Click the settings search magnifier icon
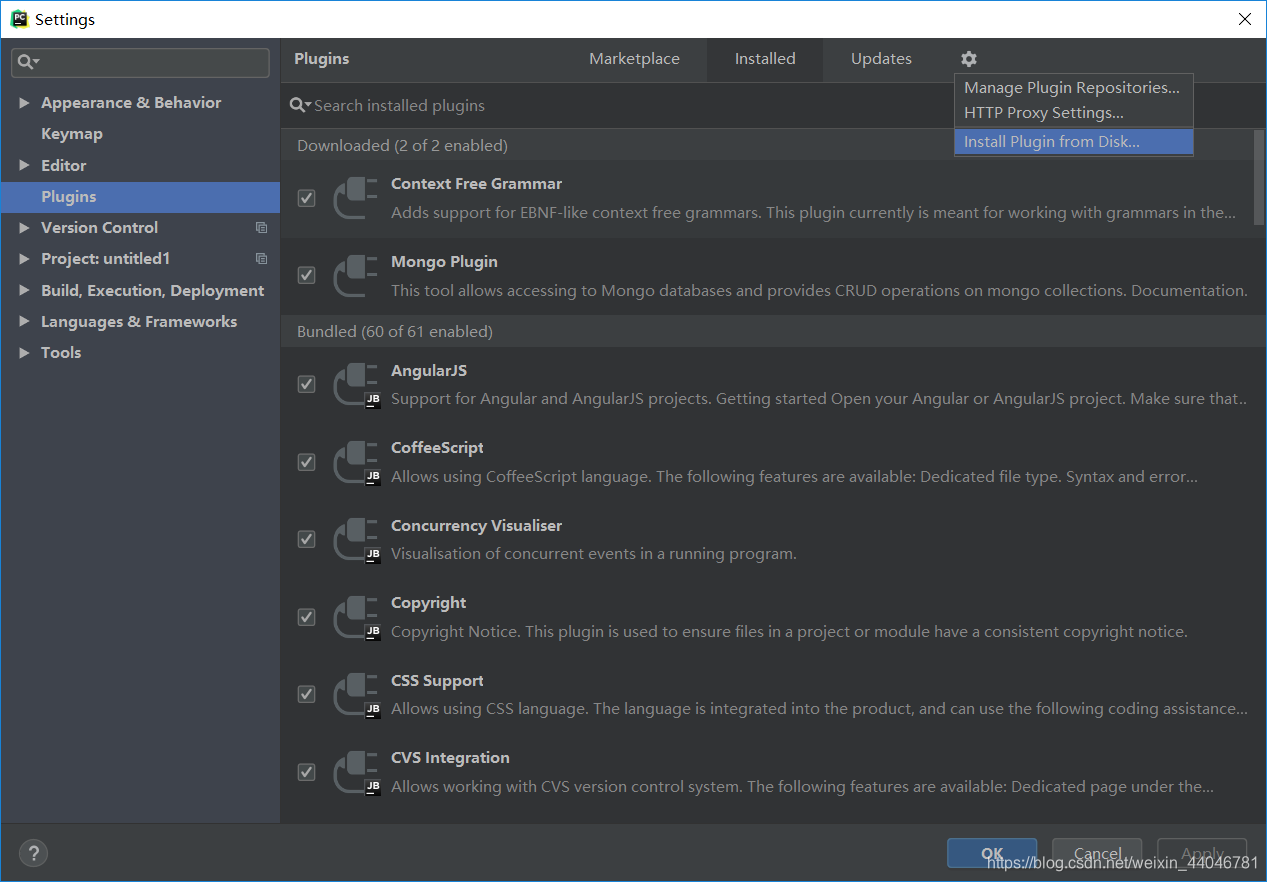Viewport: 1267px width, 882px height. [27, 62]
